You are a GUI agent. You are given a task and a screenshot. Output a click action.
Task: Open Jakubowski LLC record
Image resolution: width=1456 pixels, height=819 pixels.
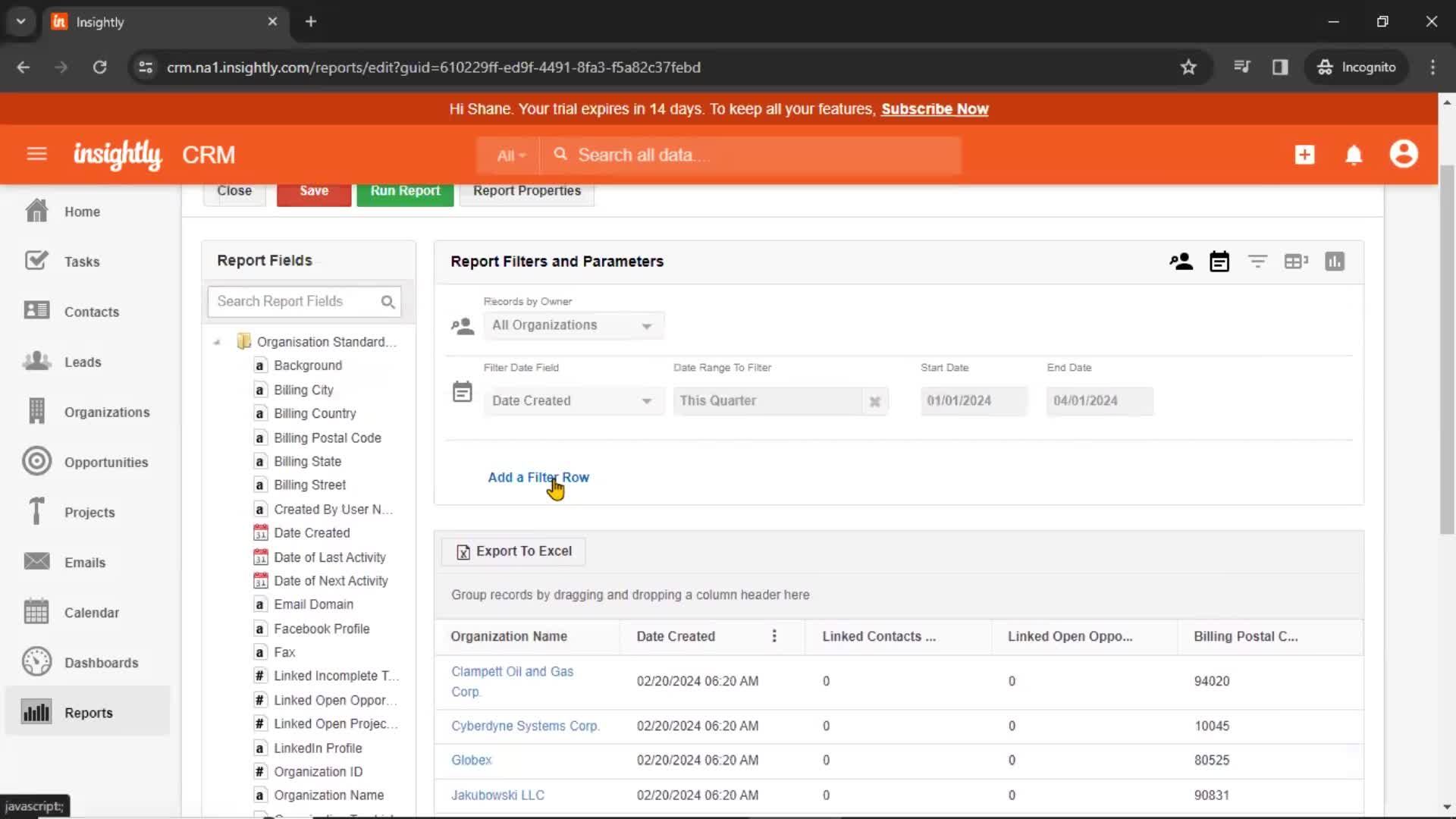coord(497,795)
